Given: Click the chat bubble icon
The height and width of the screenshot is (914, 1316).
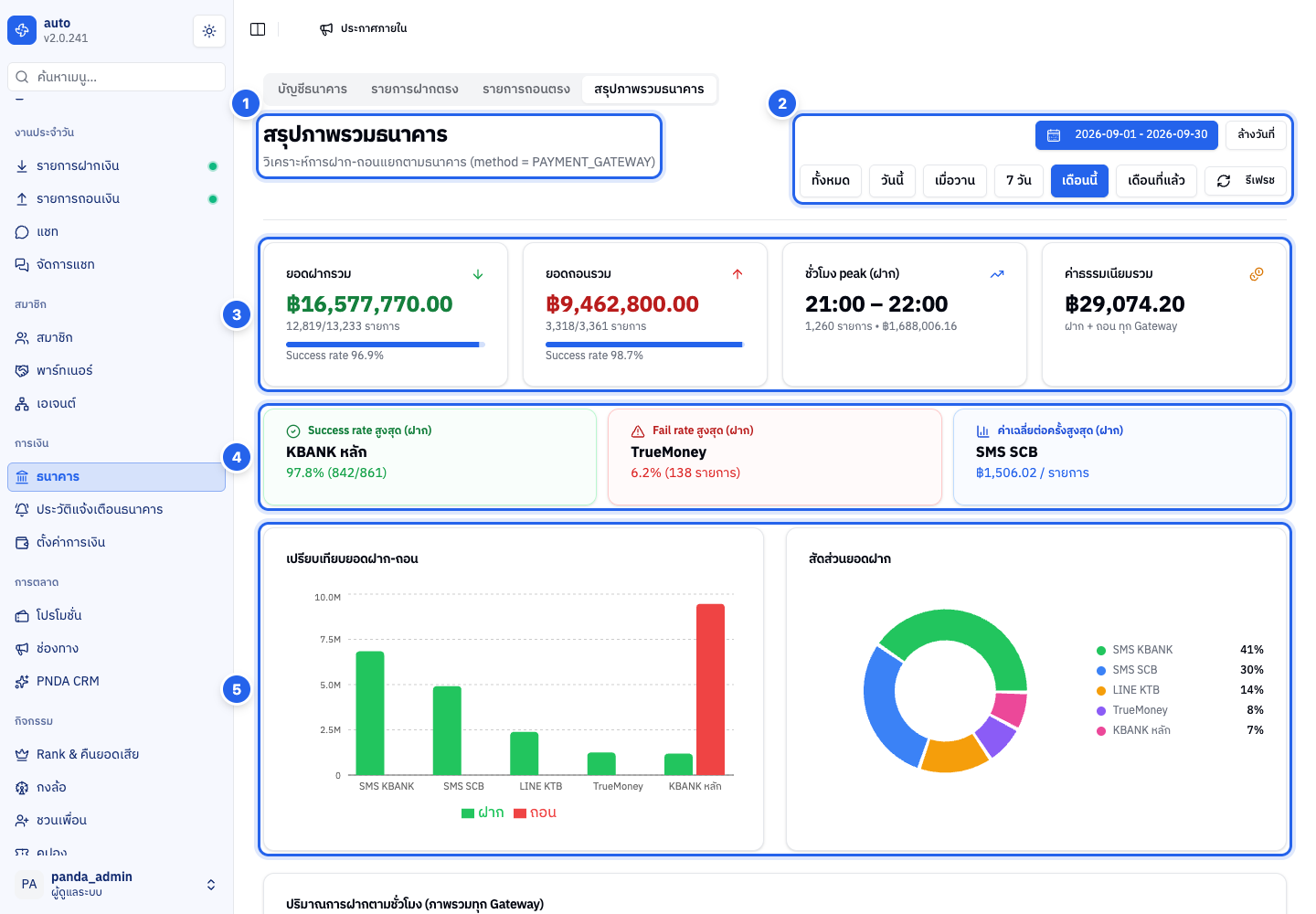Looking at the screenshot, I should (22, 232).
